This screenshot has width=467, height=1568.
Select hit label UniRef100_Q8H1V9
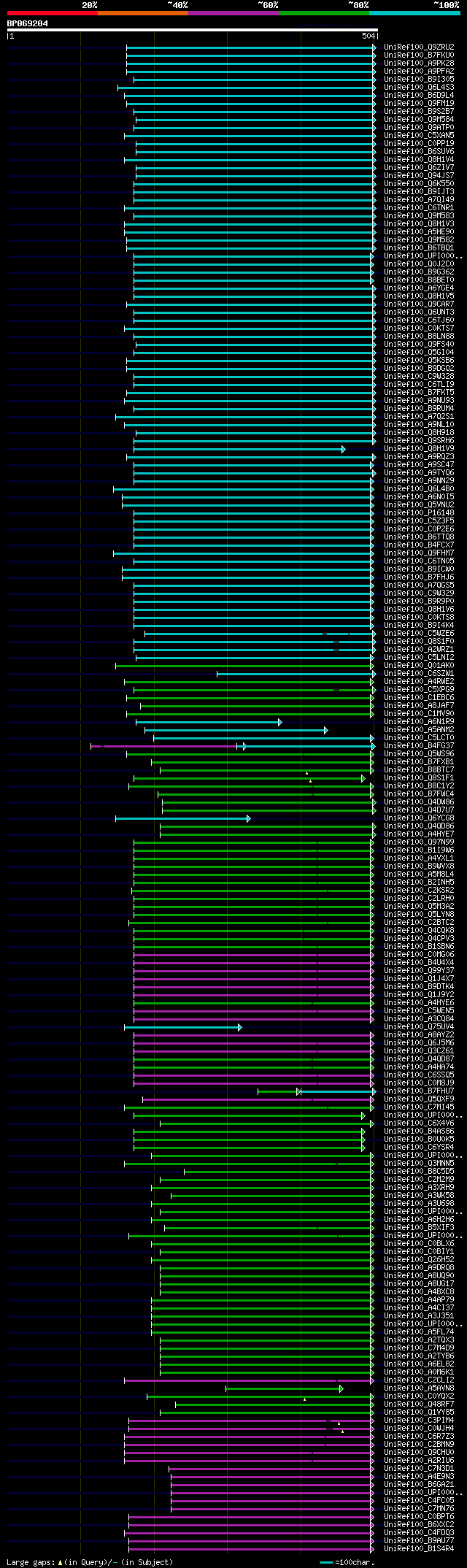[x=419, y=448]
